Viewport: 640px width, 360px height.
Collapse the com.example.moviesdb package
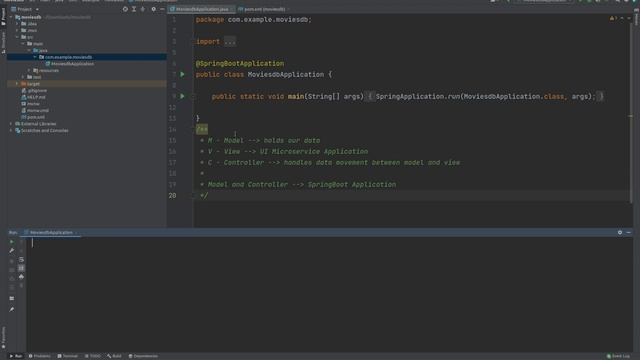pos(35,57)
